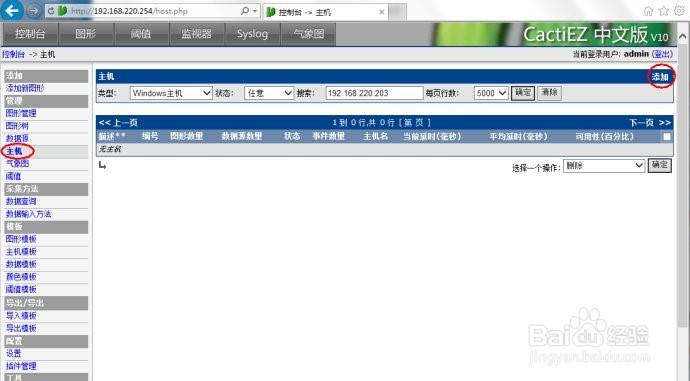The width and height of the screenshot is (690, 381).
Task: Open 阈值模板 in sidebar
Action: 21,289
